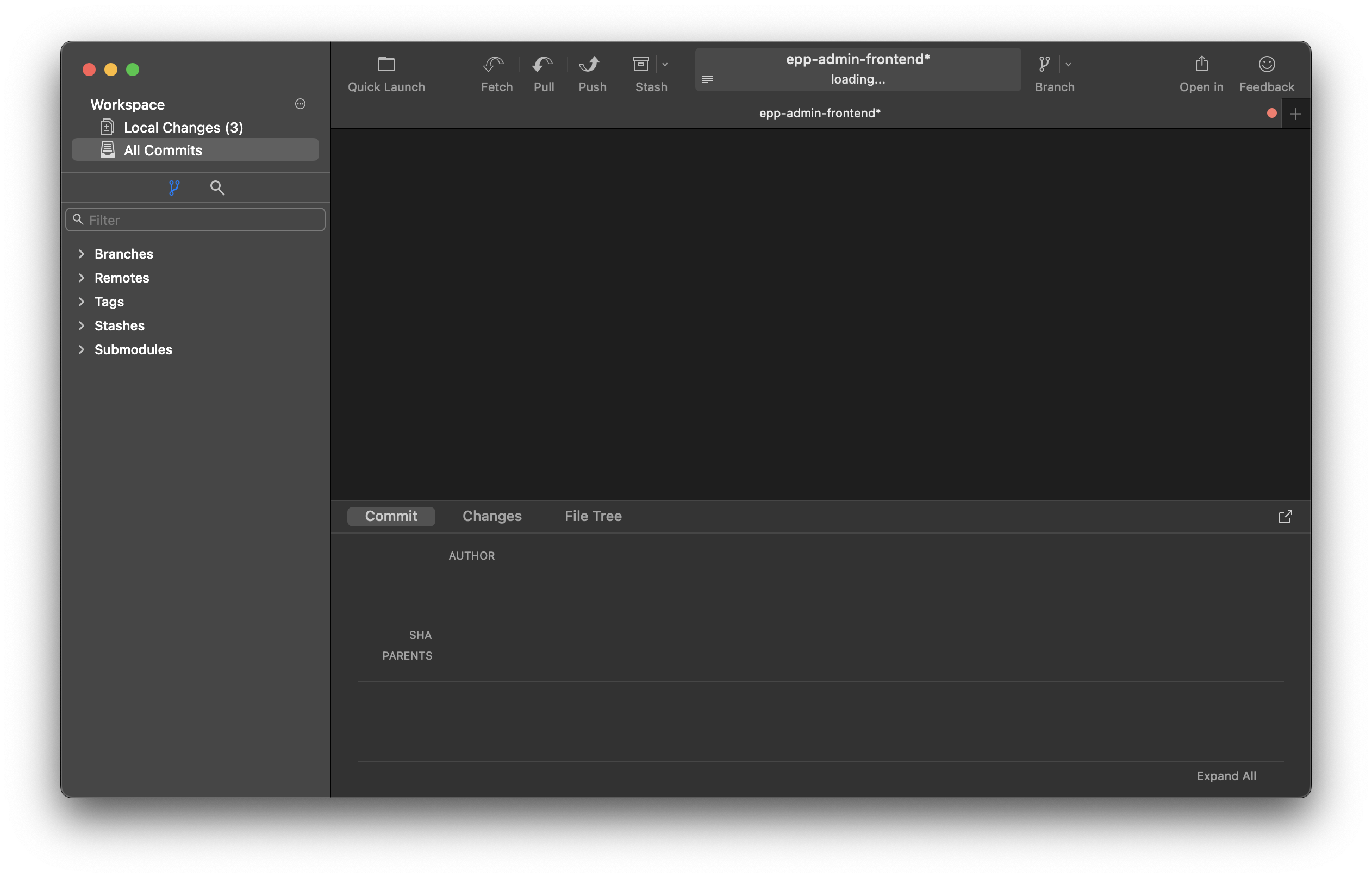The height and width of the screenshot is (878, 1372).
Task: Expand the Tags section
Action: tap(82, 302)
